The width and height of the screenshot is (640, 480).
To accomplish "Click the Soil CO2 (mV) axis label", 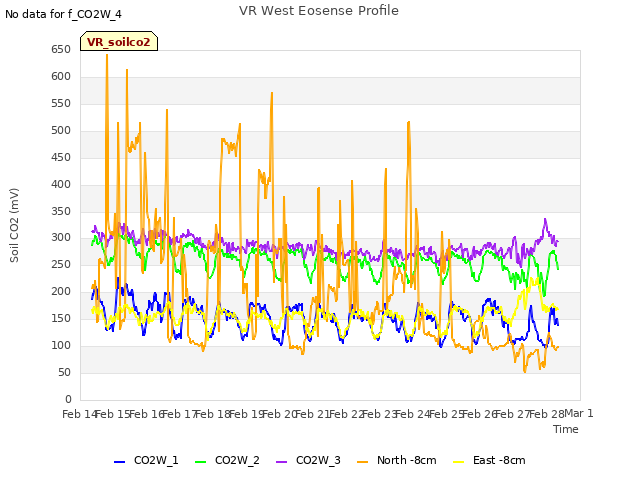I will (x=14, y=225).
